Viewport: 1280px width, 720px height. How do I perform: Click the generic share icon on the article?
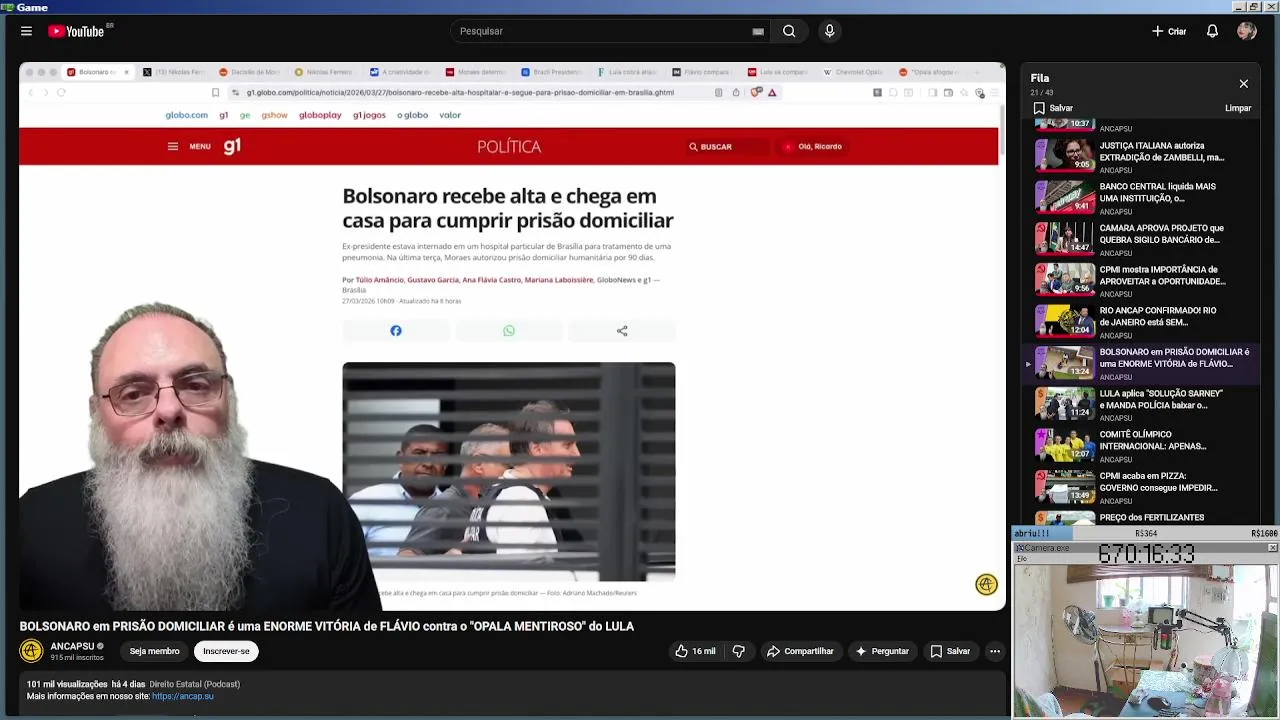tap(622, 331)
